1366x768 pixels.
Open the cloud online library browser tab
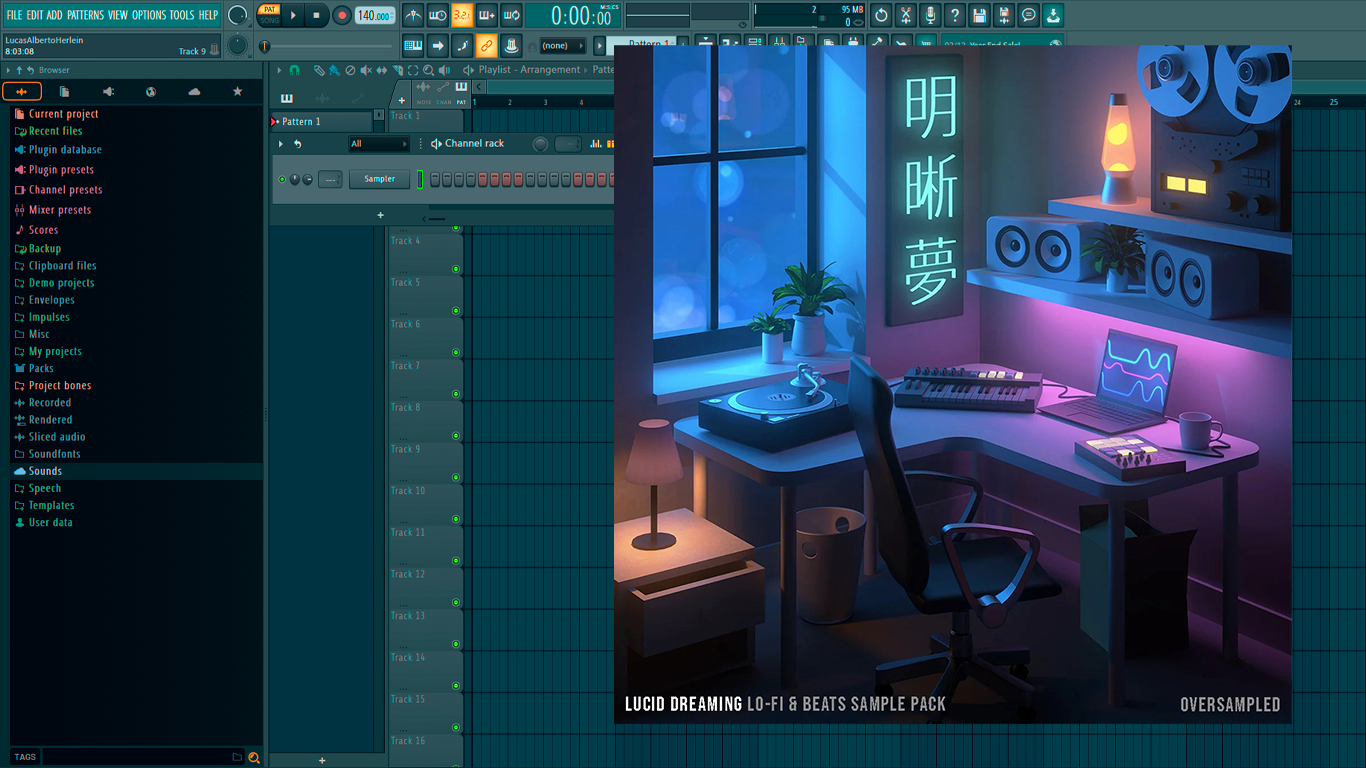[x=194, y=91]
